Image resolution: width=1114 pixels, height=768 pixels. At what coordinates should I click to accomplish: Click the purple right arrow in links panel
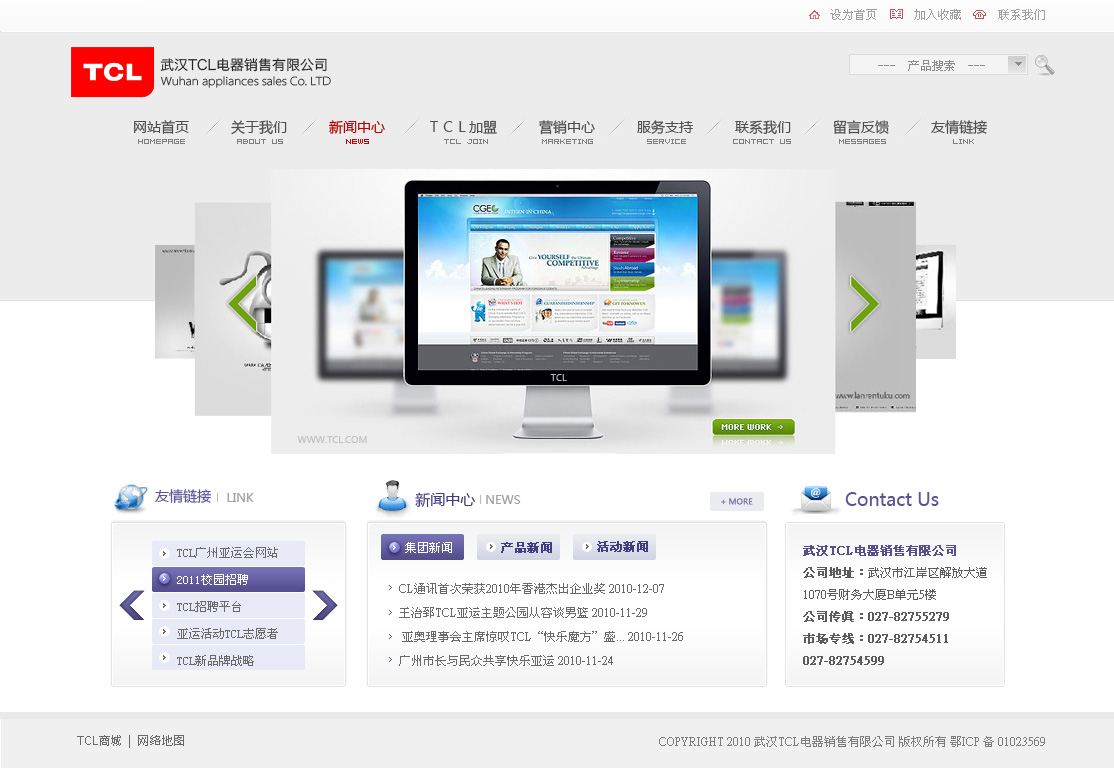click(x=325, y=605)
